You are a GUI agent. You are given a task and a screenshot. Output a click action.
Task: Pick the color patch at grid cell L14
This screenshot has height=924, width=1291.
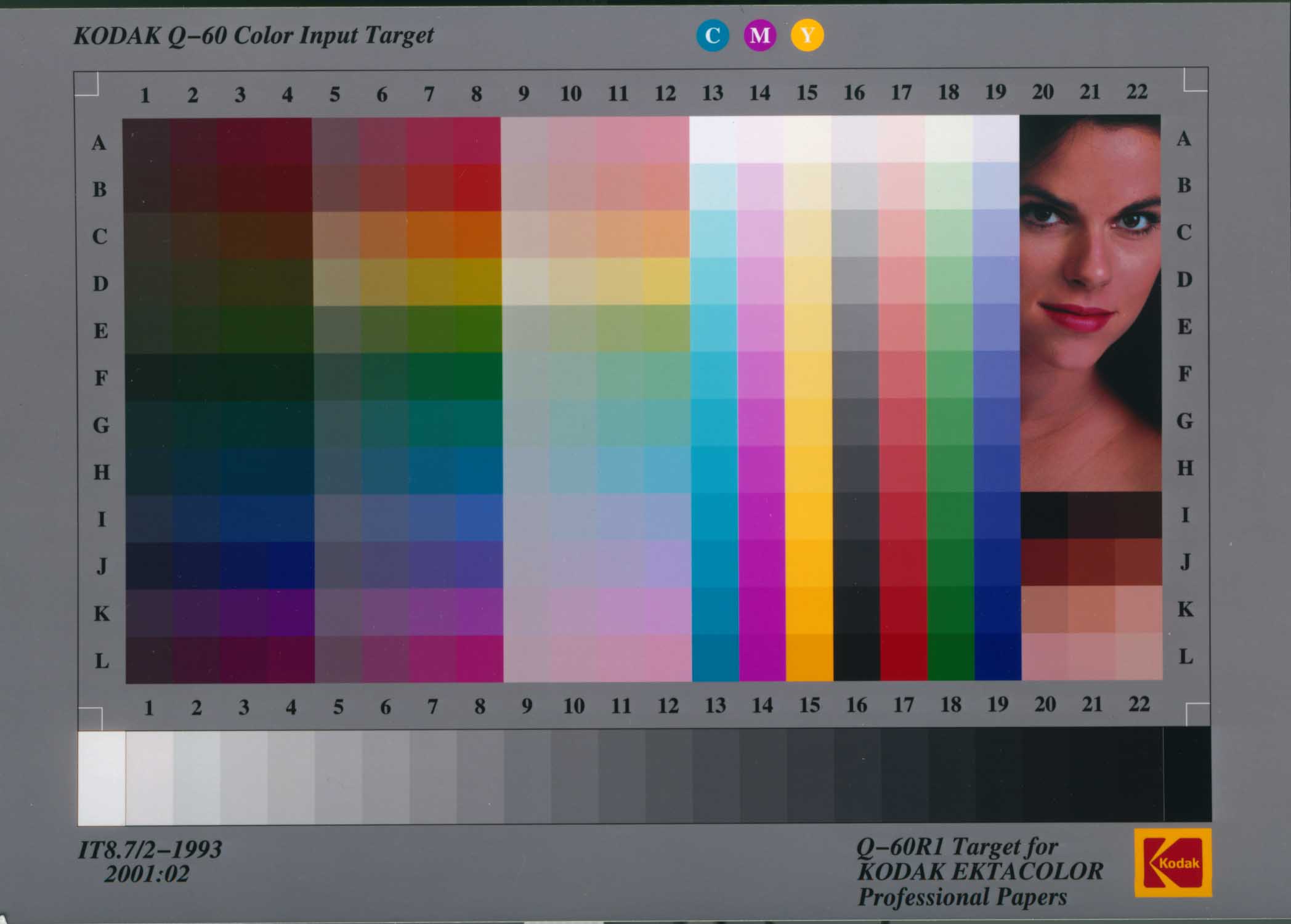[763, 658]
